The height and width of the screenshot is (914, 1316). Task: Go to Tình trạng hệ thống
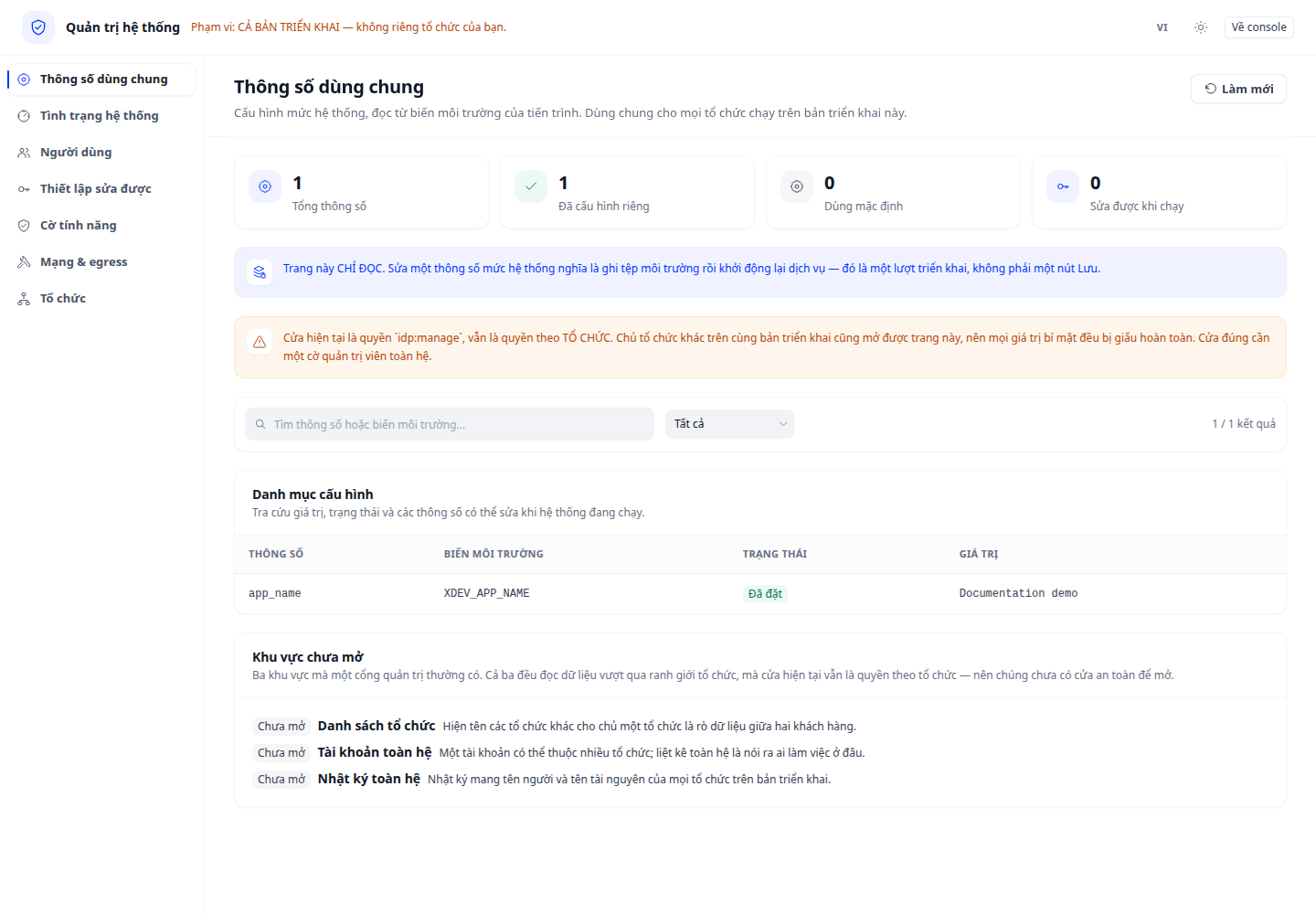point(102,116)
